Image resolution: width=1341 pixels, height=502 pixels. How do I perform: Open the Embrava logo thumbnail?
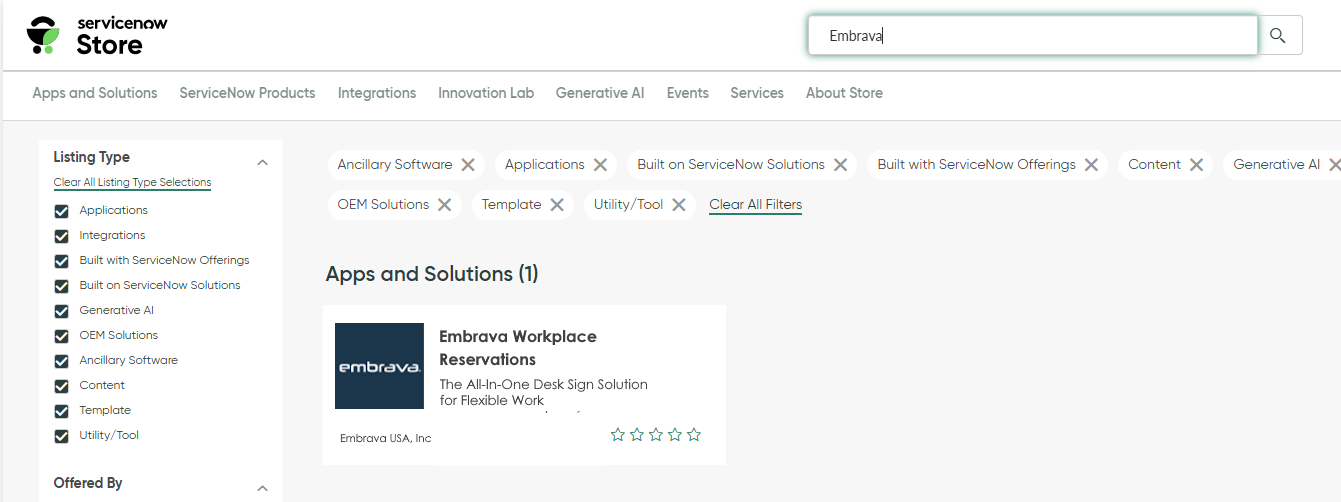[379, 366]
